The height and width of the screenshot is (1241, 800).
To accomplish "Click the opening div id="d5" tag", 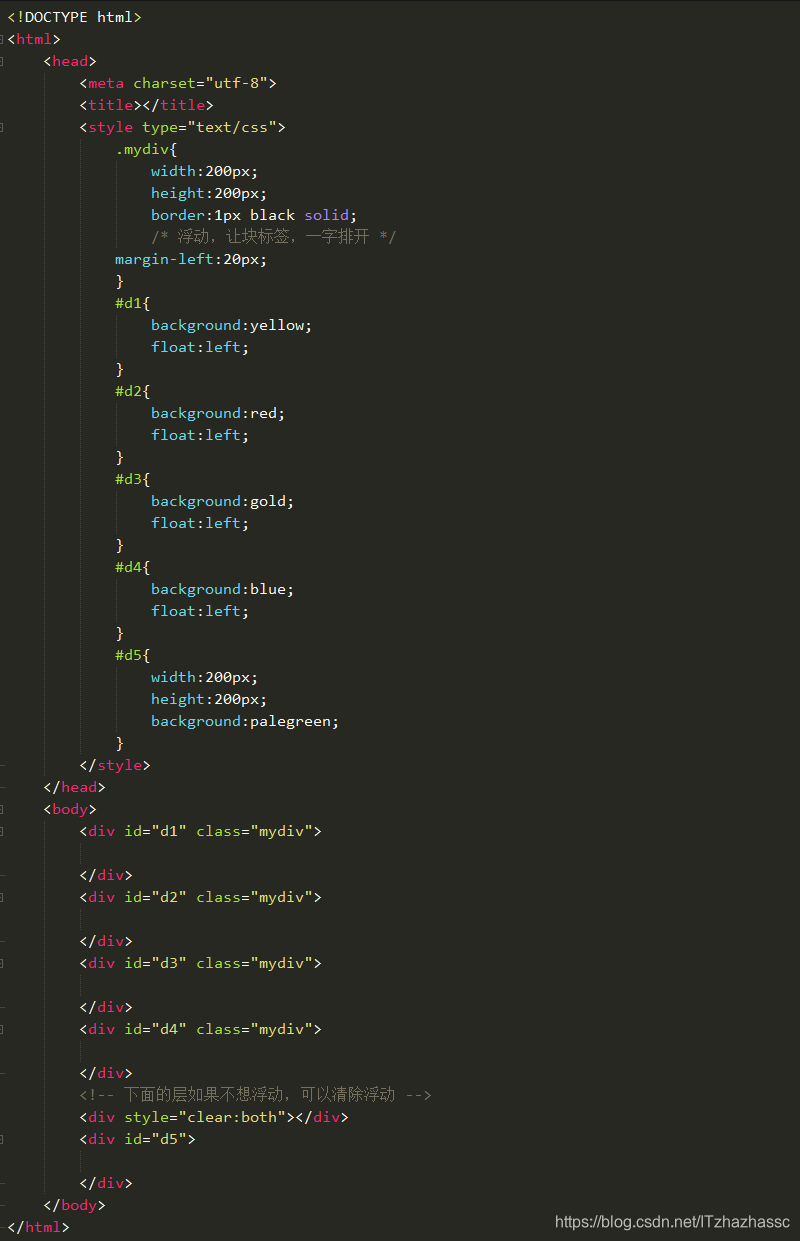I will 138,1139.
